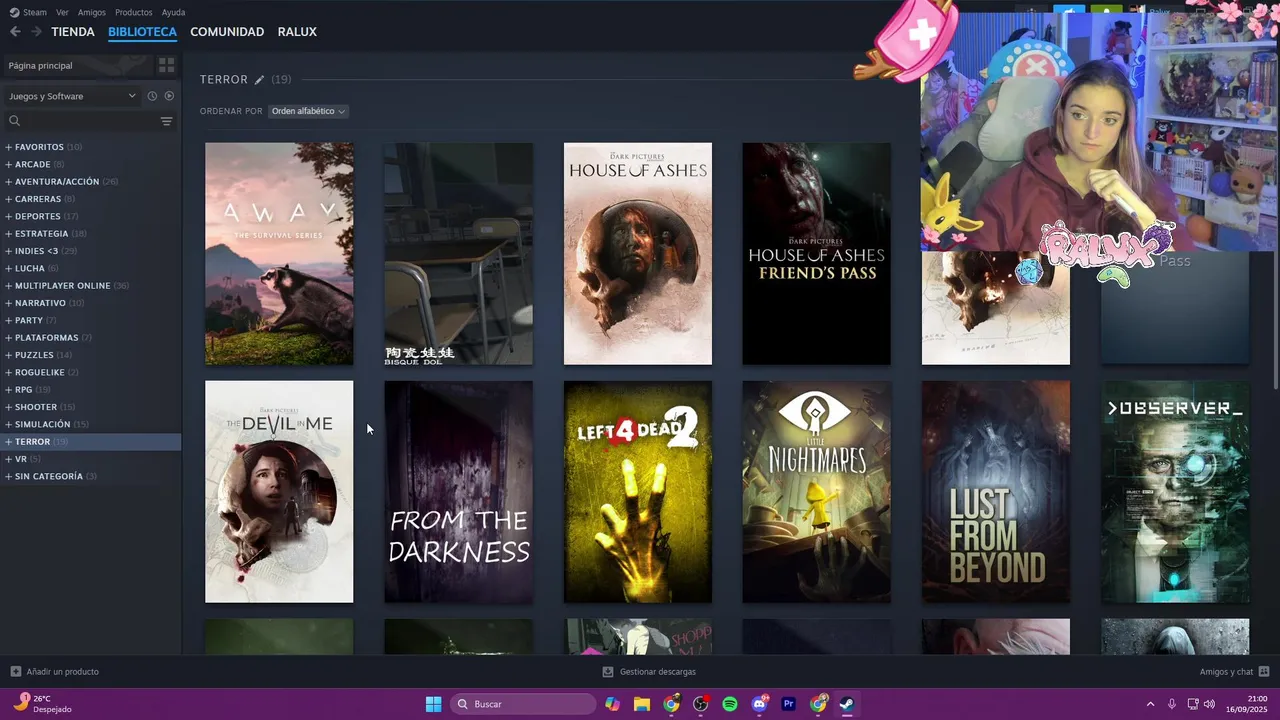Go back with the left arrow
Image resolution: width=1280 pixels, height=720 pixels.
pyautogui.click(x=15, y=32)
